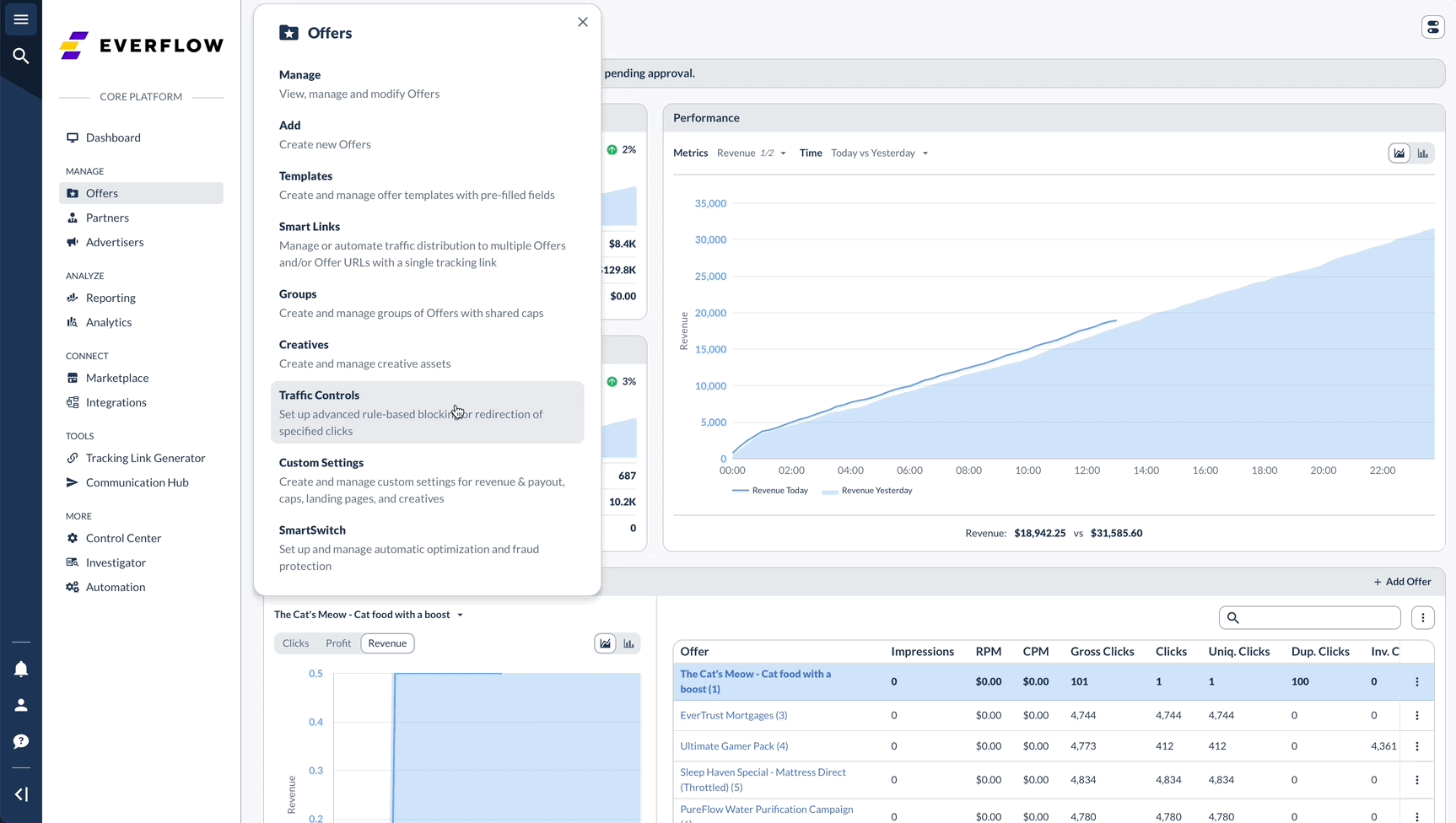The height and width of the screenshot is (823, 1456).
Task: Close the Offers flyout panel
Action: tap(583, 22)
